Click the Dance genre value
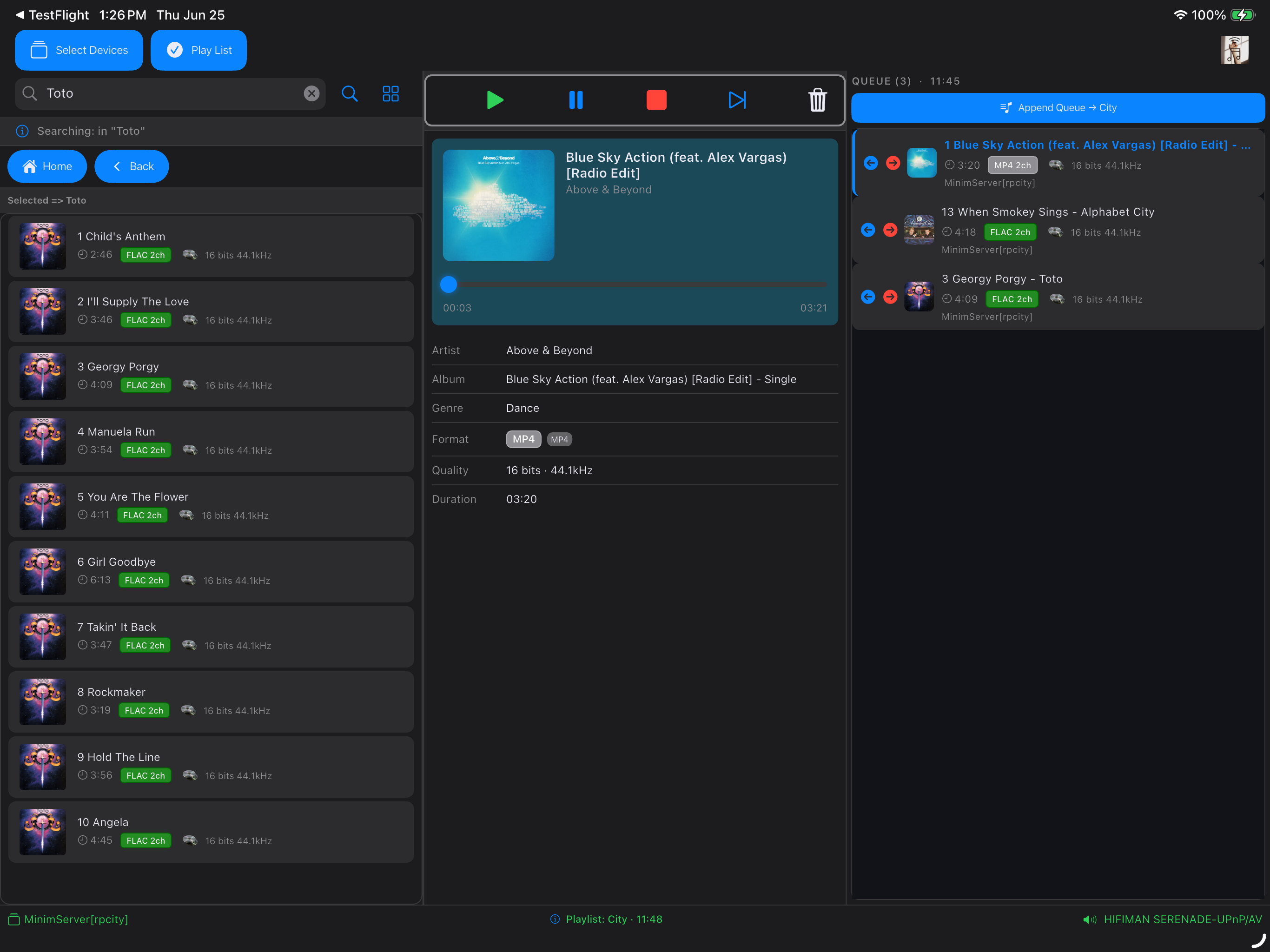The width and height of the screenshot is (1270, 952). click(x=523, y=408)
